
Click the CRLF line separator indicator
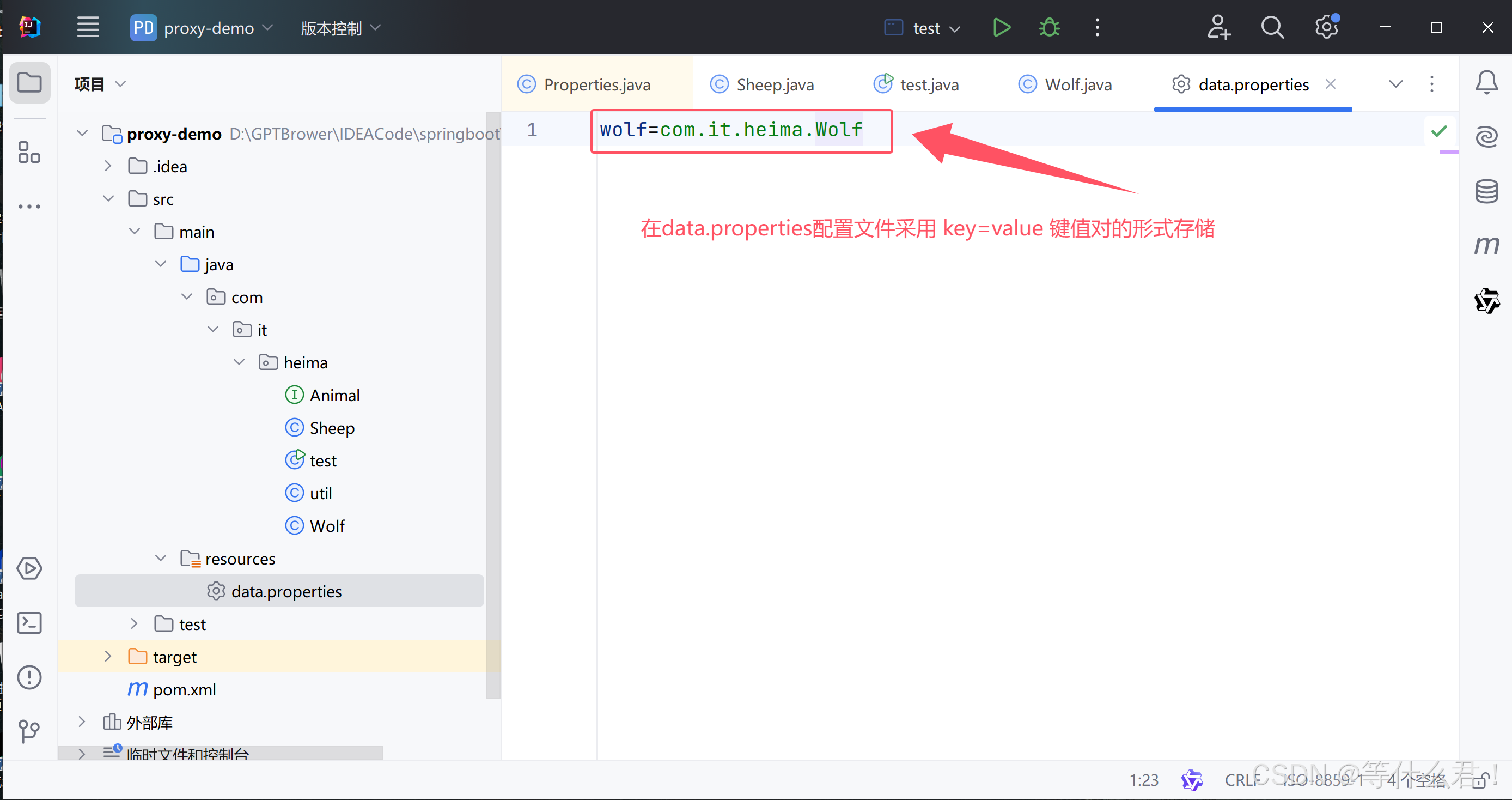click(1241, 780)
